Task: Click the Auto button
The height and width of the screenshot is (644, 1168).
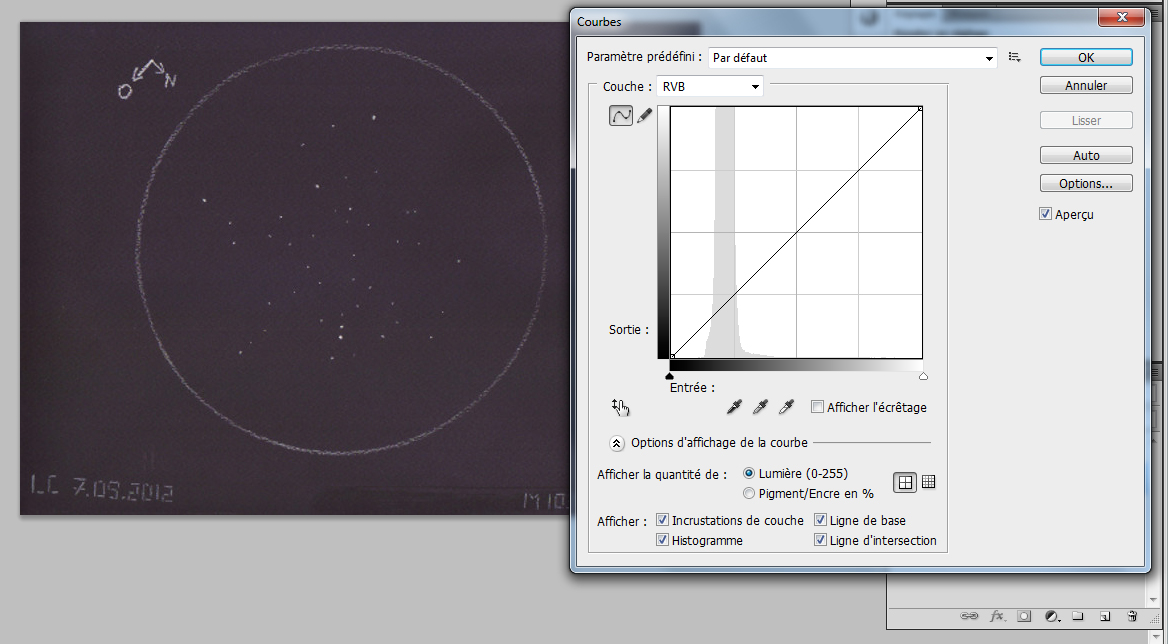Action: point(1086,156)
